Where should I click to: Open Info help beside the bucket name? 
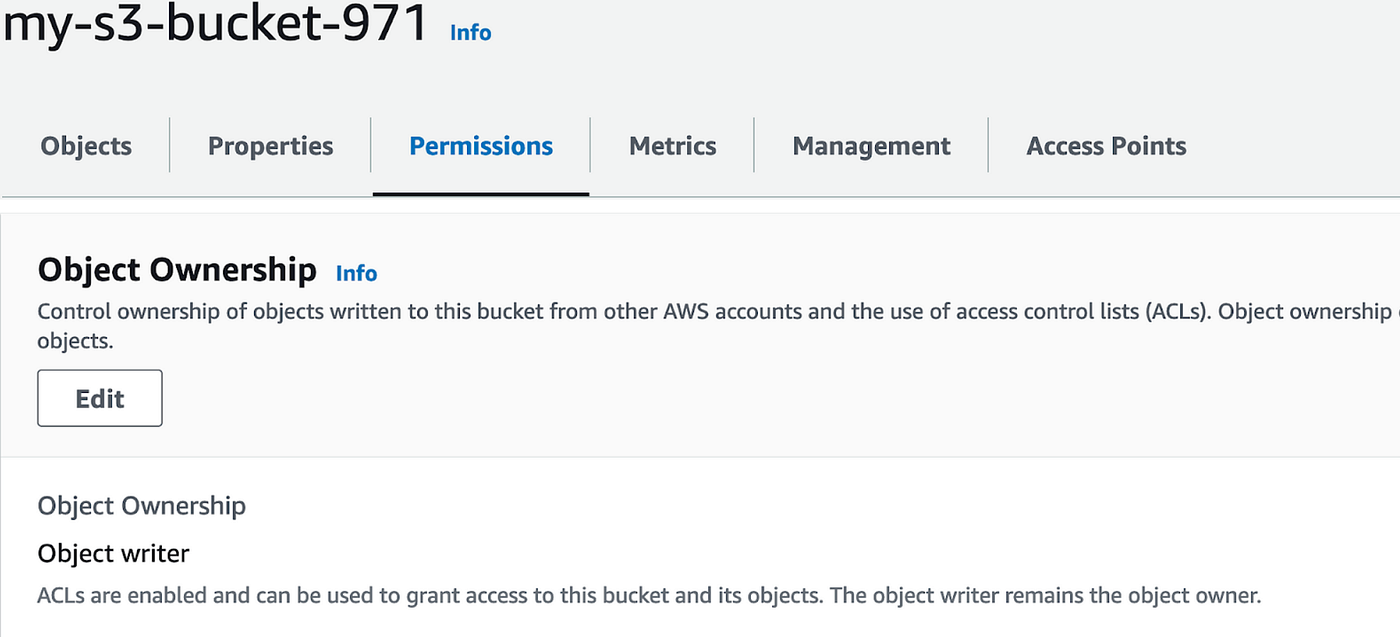pos(470,32)
